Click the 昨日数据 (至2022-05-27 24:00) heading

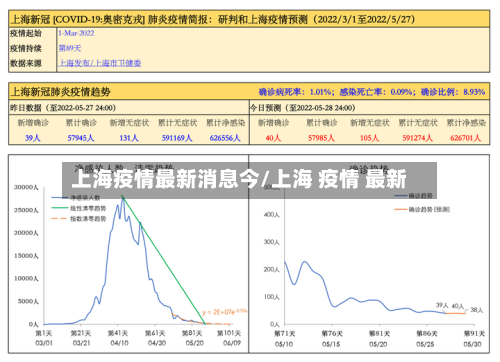pos(63,108)
